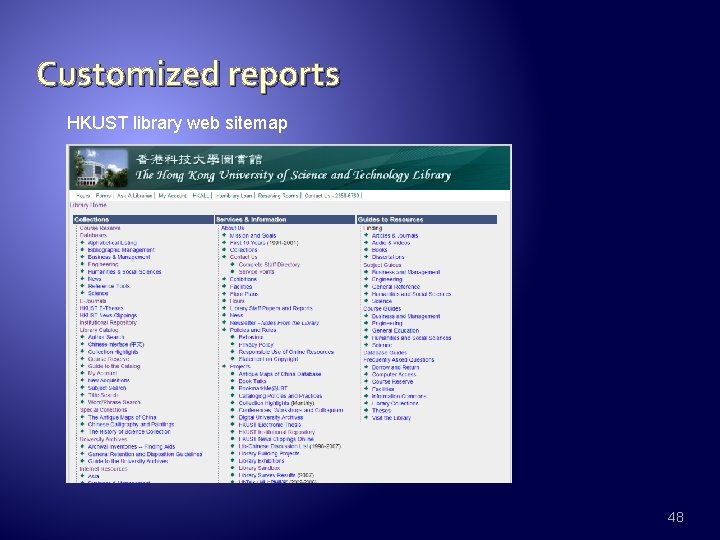The image size is (720, 540).
Task: Open Bibliographic Management databases link
Action: pos(121,250)
